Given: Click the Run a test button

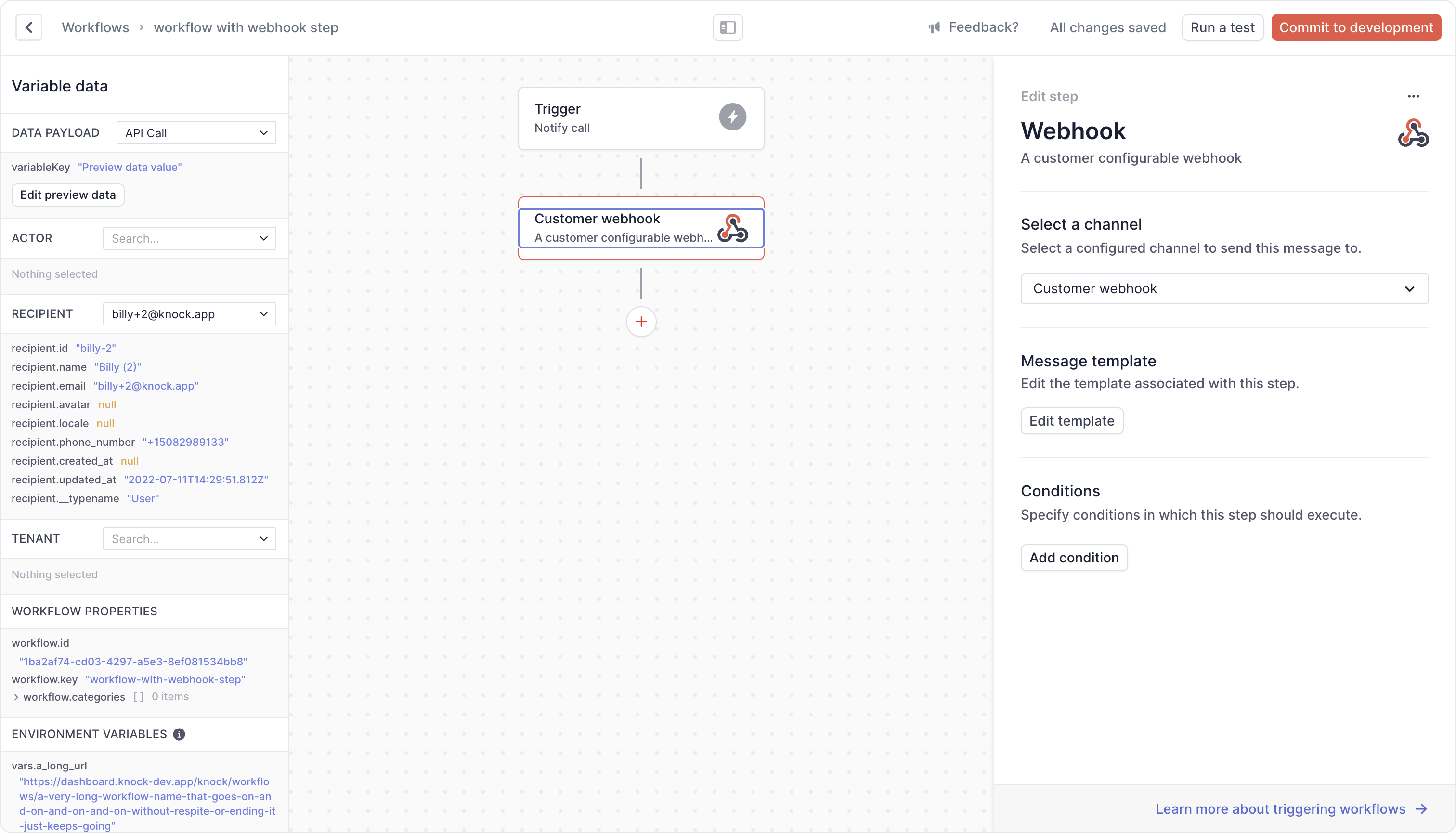Looking at the screenshot, I should coord(1222,27).
